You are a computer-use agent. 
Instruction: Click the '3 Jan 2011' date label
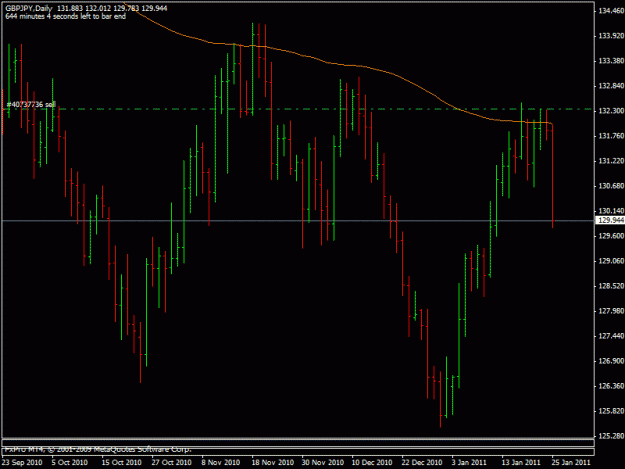tap(469, 462)
